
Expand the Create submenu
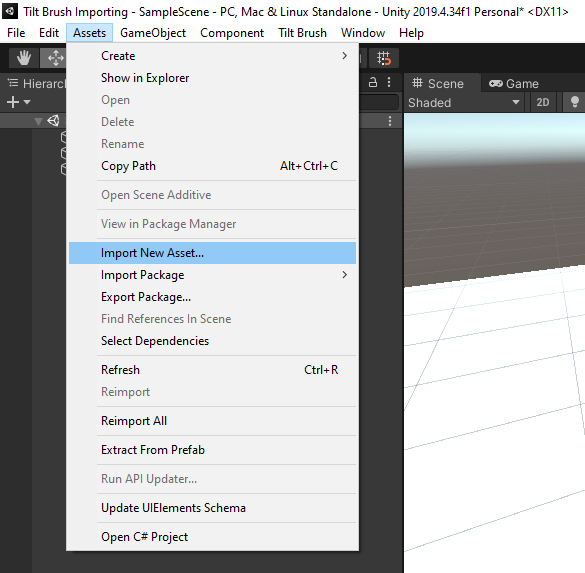coord(212,56)
